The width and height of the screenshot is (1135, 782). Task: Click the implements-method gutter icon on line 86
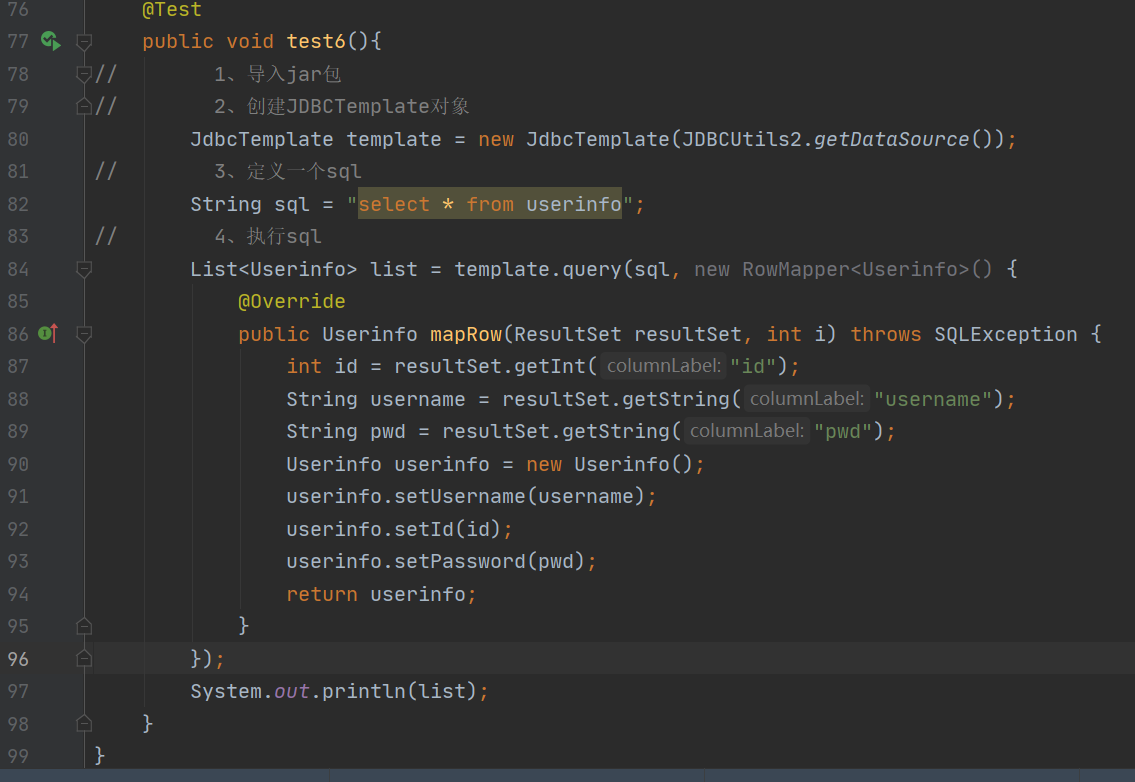48,333
